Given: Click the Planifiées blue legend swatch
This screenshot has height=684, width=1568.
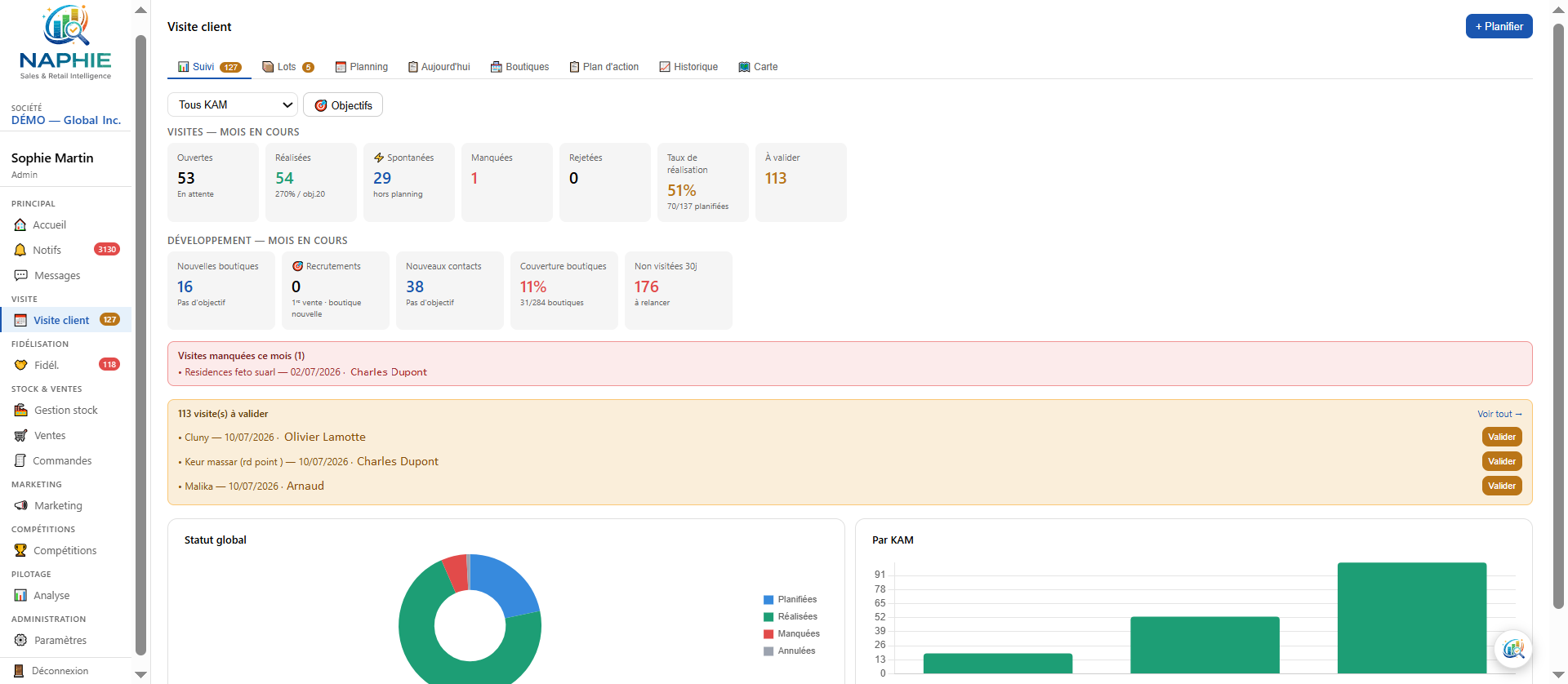Looking at the screenshot, I should click(768, 600).
